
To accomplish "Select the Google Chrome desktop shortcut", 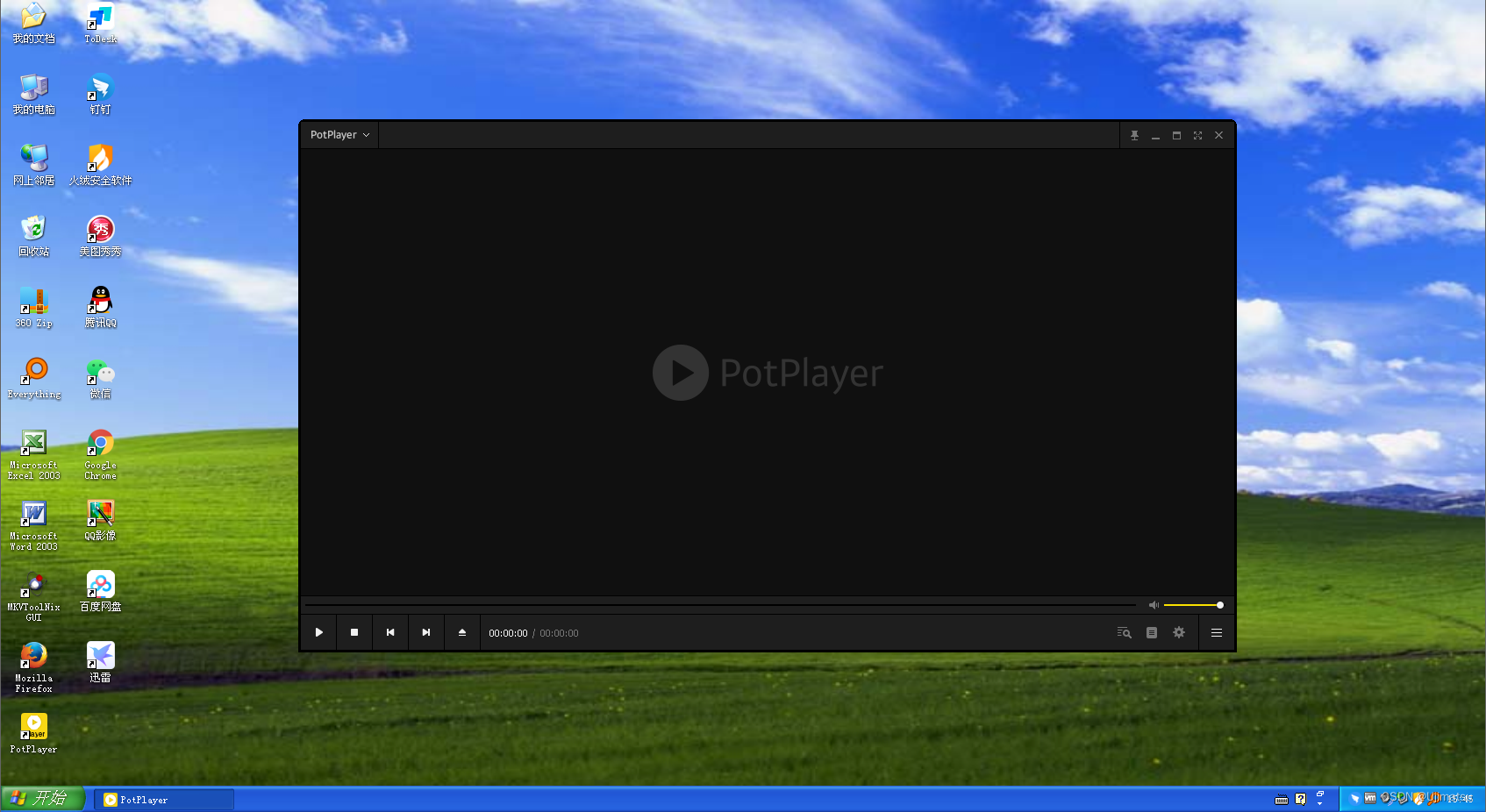I will tap(101, 455).
